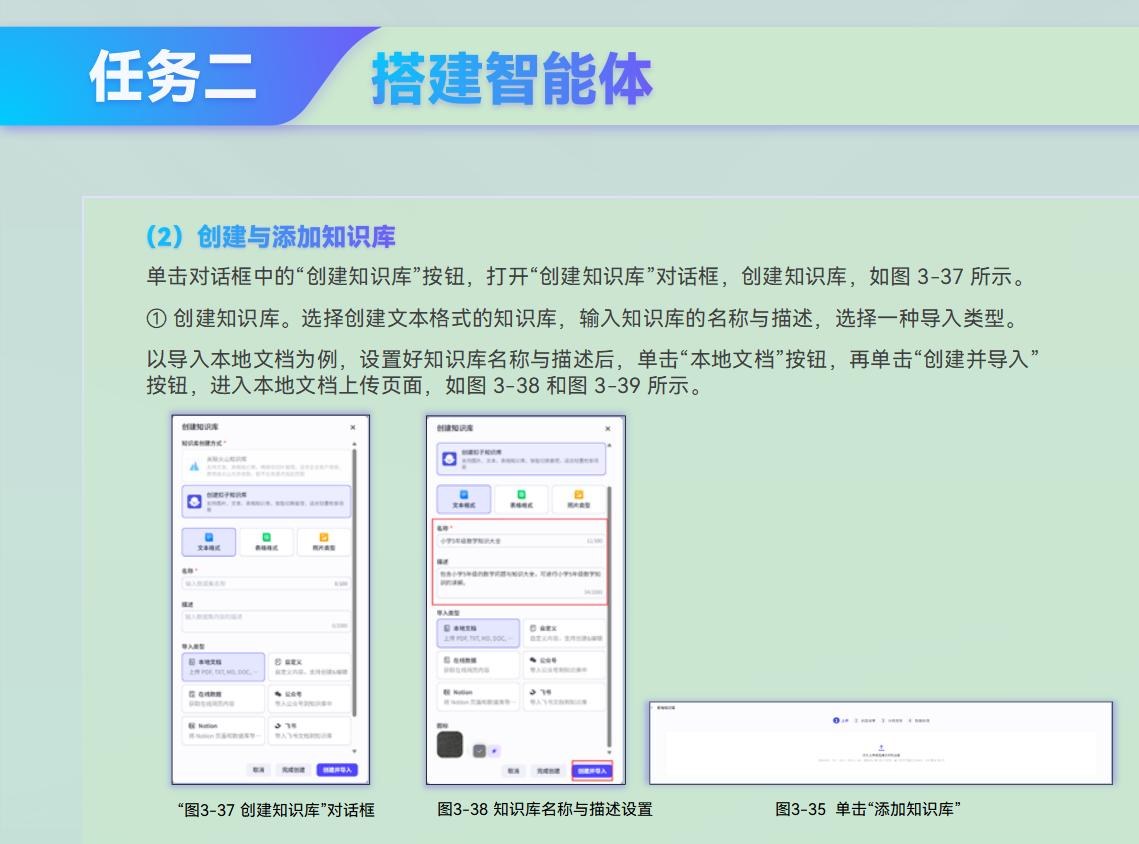Select 自定义 import type in Figure 3-37
1139x844 pixels.
pos(309,667)
